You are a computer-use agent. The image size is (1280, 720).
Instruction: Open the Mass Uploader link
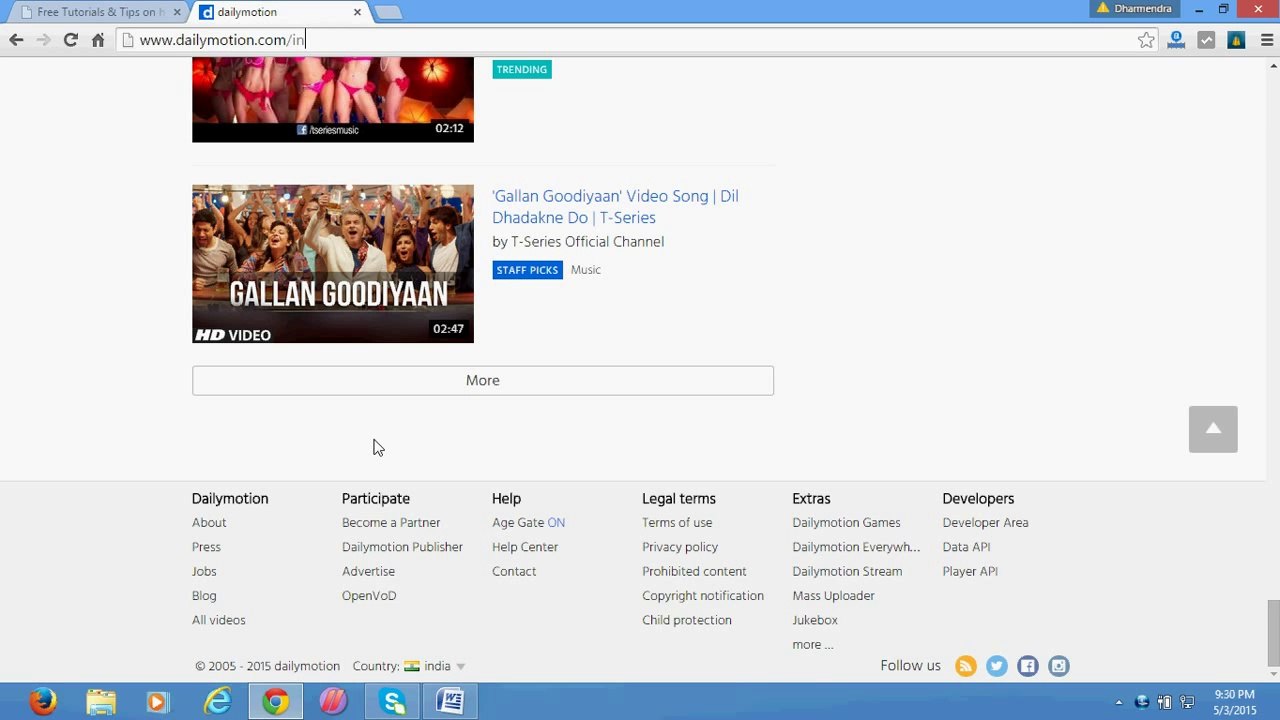[833, 596]
